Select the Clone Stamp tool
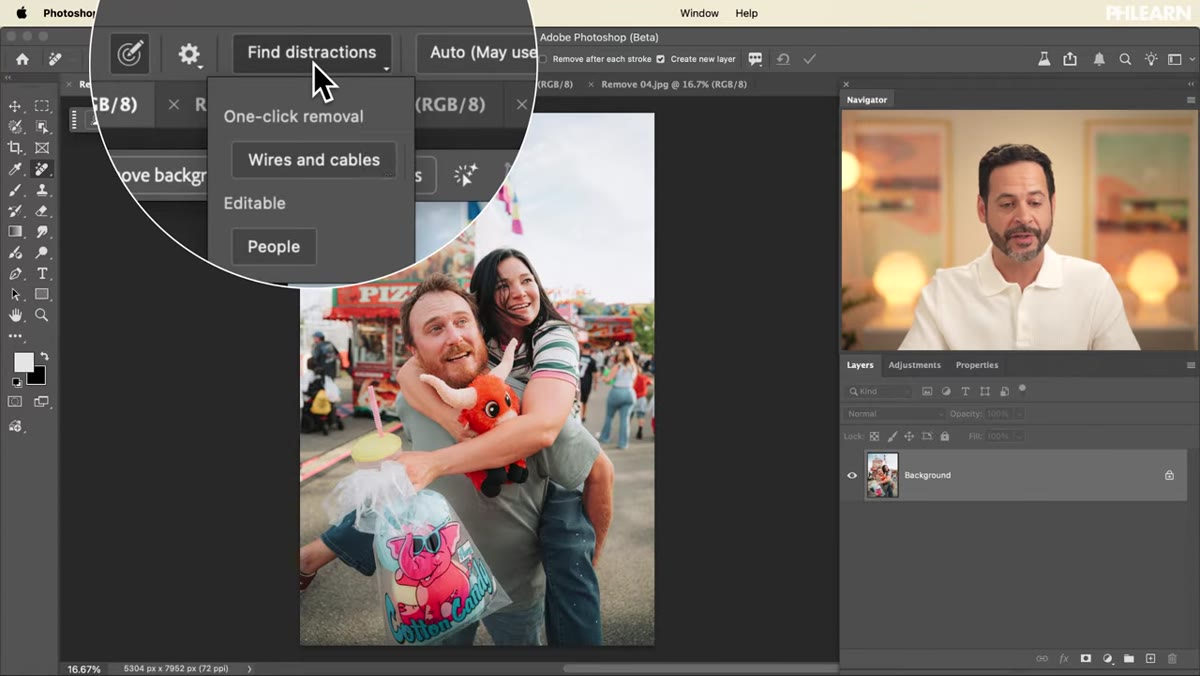 [42, 190]
